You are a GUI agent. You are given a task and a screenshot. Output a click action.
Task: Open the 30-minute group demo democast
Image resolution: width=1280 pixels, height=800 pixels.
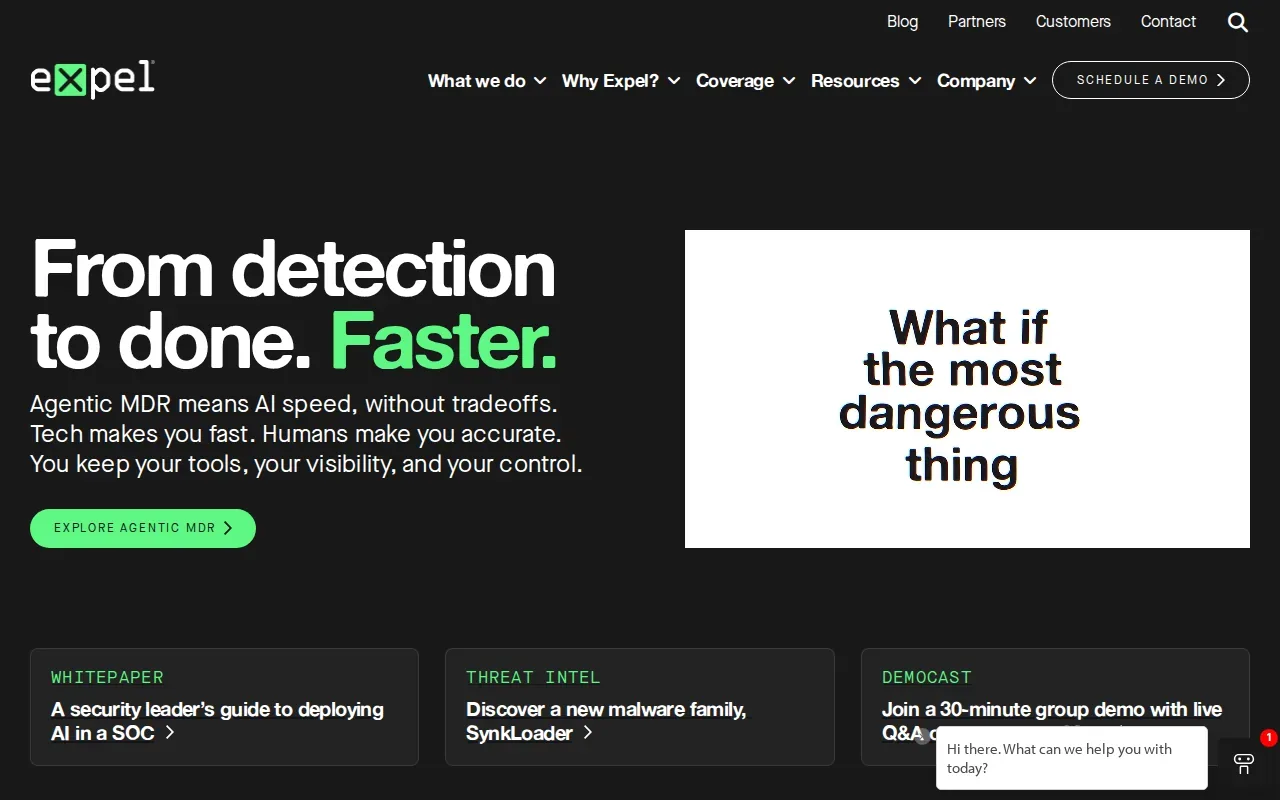[1055, 707]
